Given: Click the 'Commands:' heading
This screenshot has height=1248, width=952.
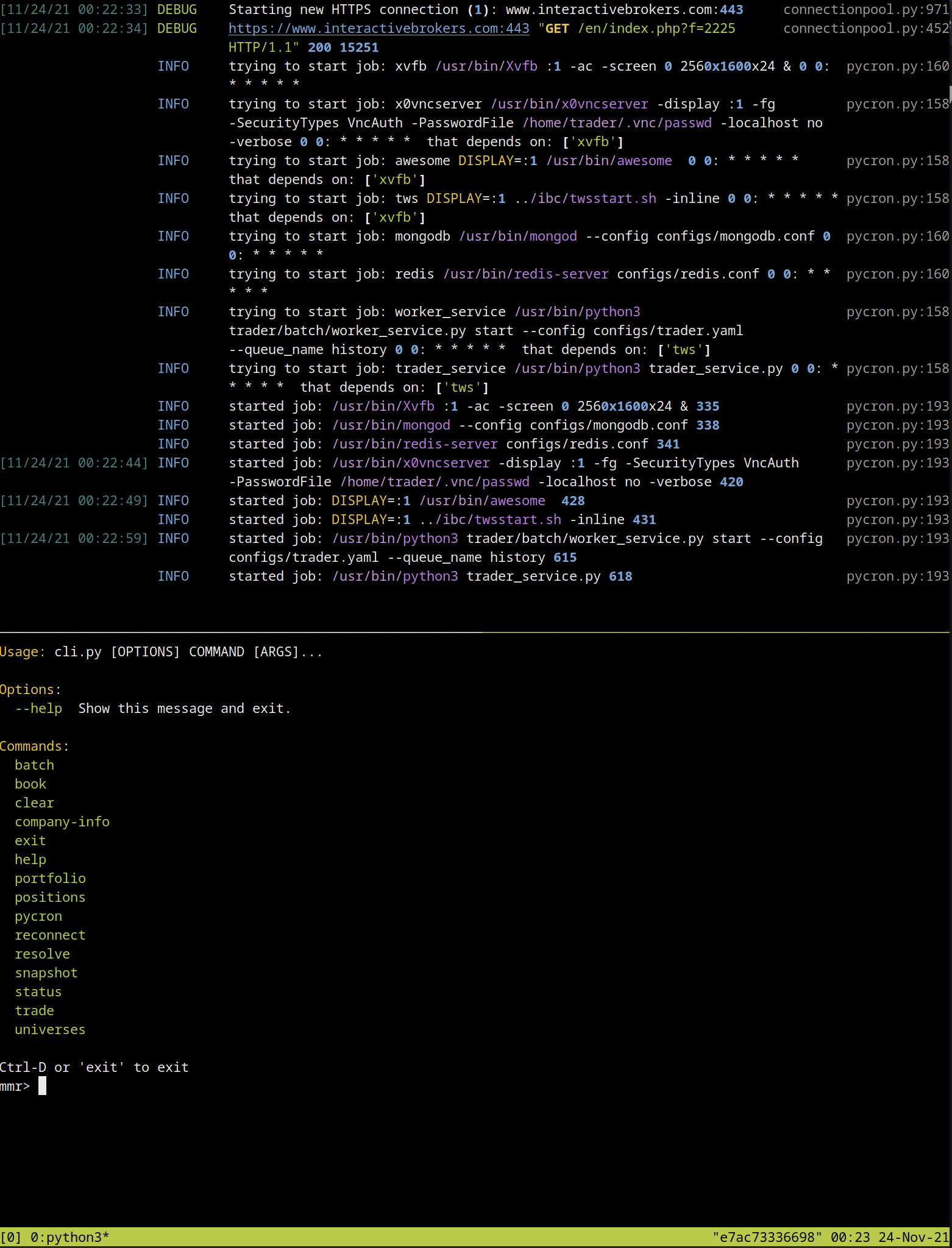Looking at the screenshot, I should tap(35, 746).
